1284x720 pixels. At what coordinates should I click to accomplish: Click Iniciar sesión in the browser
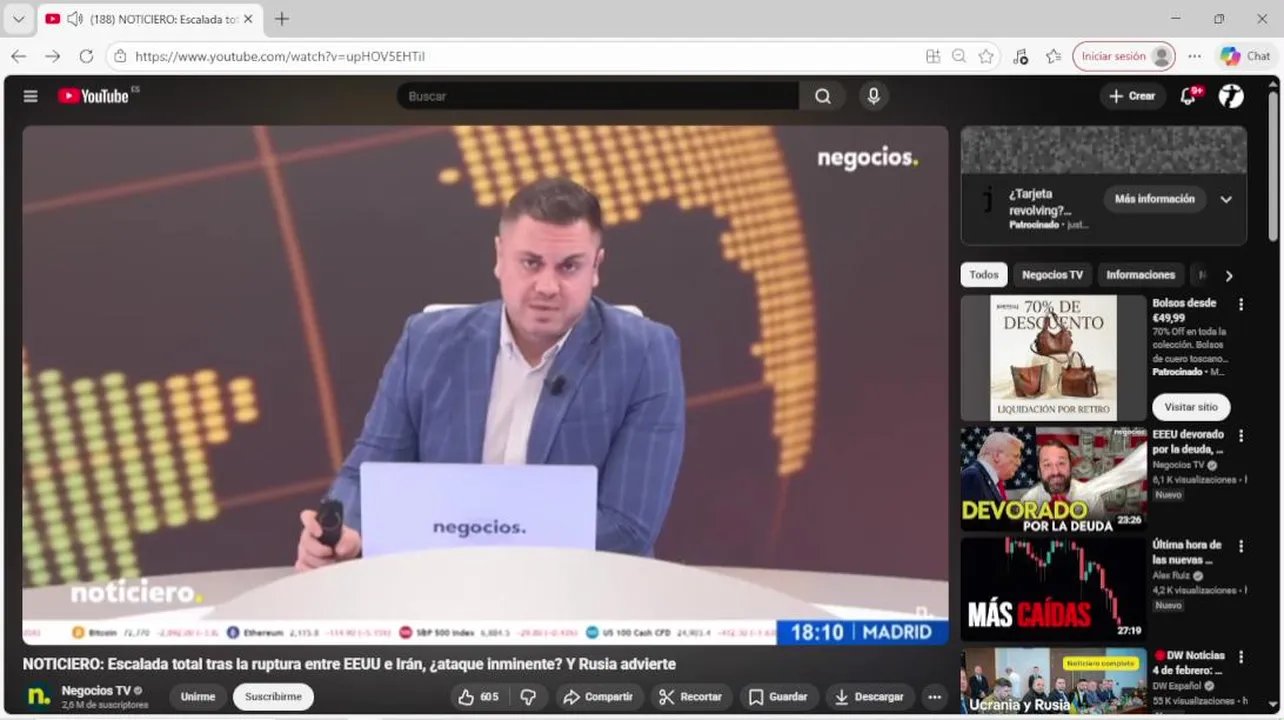coord(1124,56)
